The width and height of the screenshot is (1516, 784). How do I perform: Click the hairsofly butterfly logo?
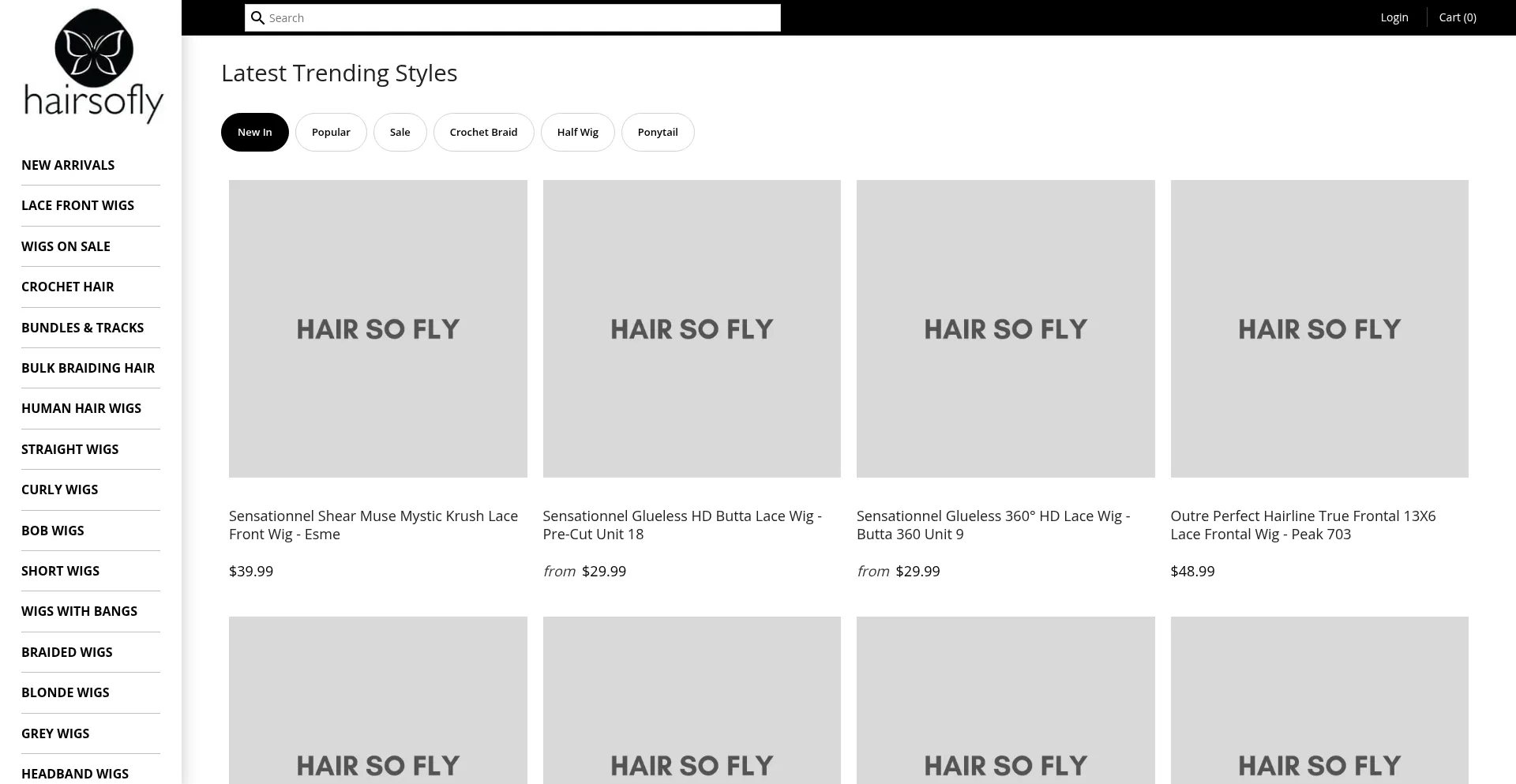[94, 66]
